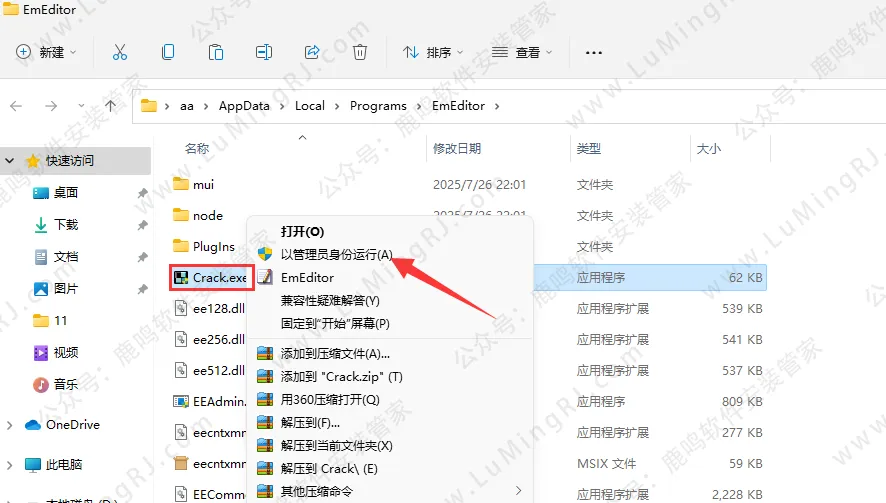Open Documents (文档) in sidebar
The height and width of the screenshot is (503, 886).
coord(66,257)
